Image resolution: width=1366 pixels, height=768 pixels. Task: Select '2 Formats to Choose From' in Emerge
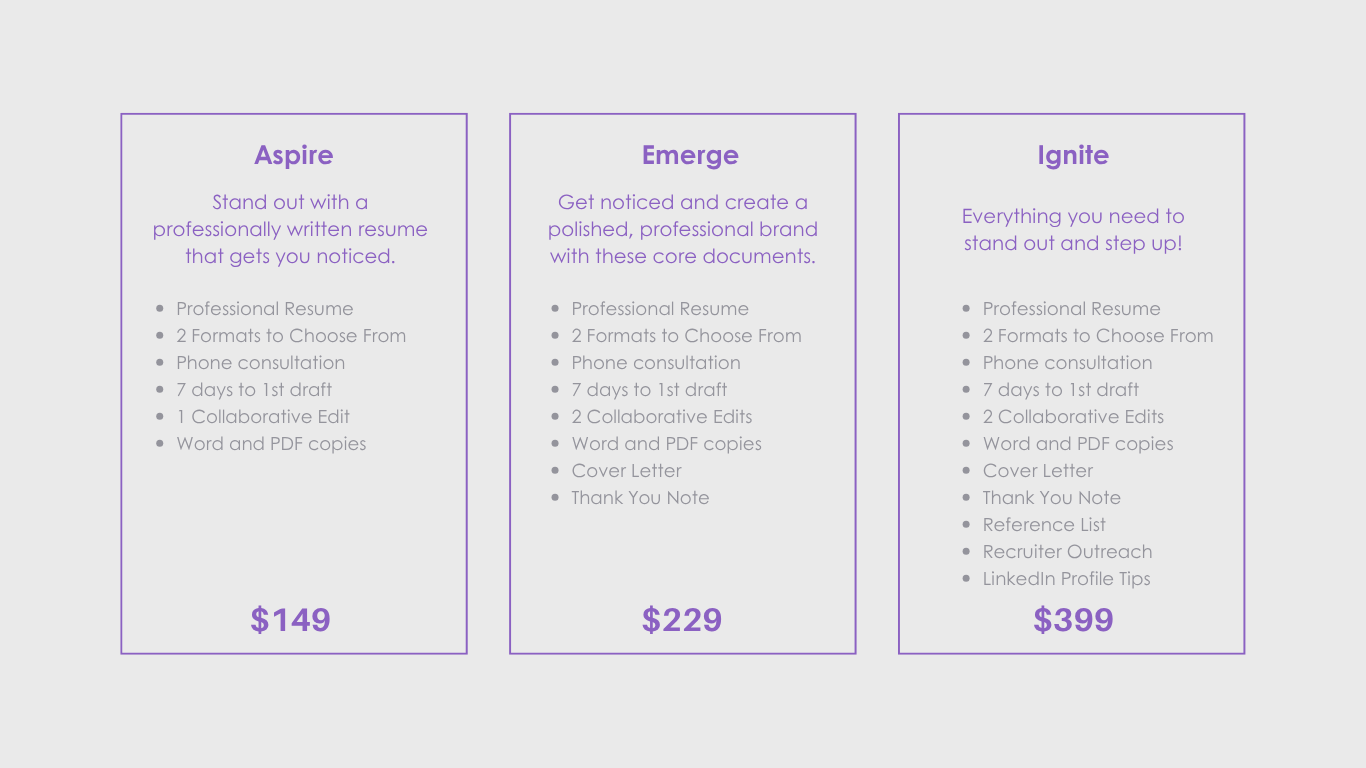[686, 336]
